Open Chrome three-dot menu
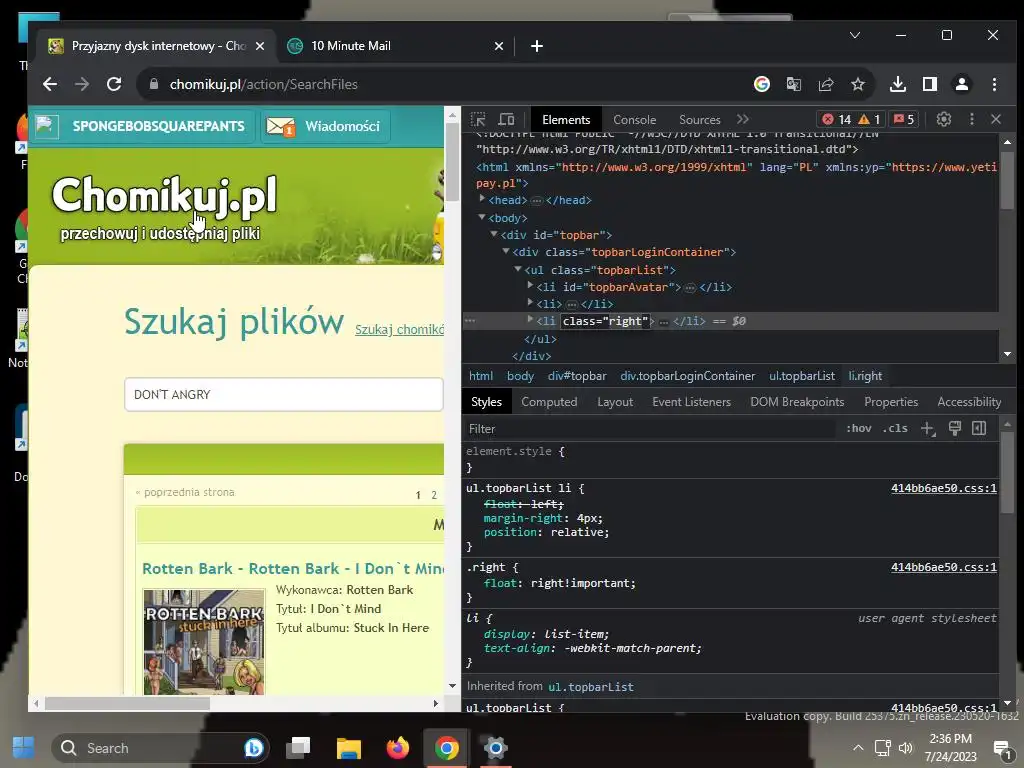The width and height of the screenshot is (1024, 768). click(x=994, y=84)
